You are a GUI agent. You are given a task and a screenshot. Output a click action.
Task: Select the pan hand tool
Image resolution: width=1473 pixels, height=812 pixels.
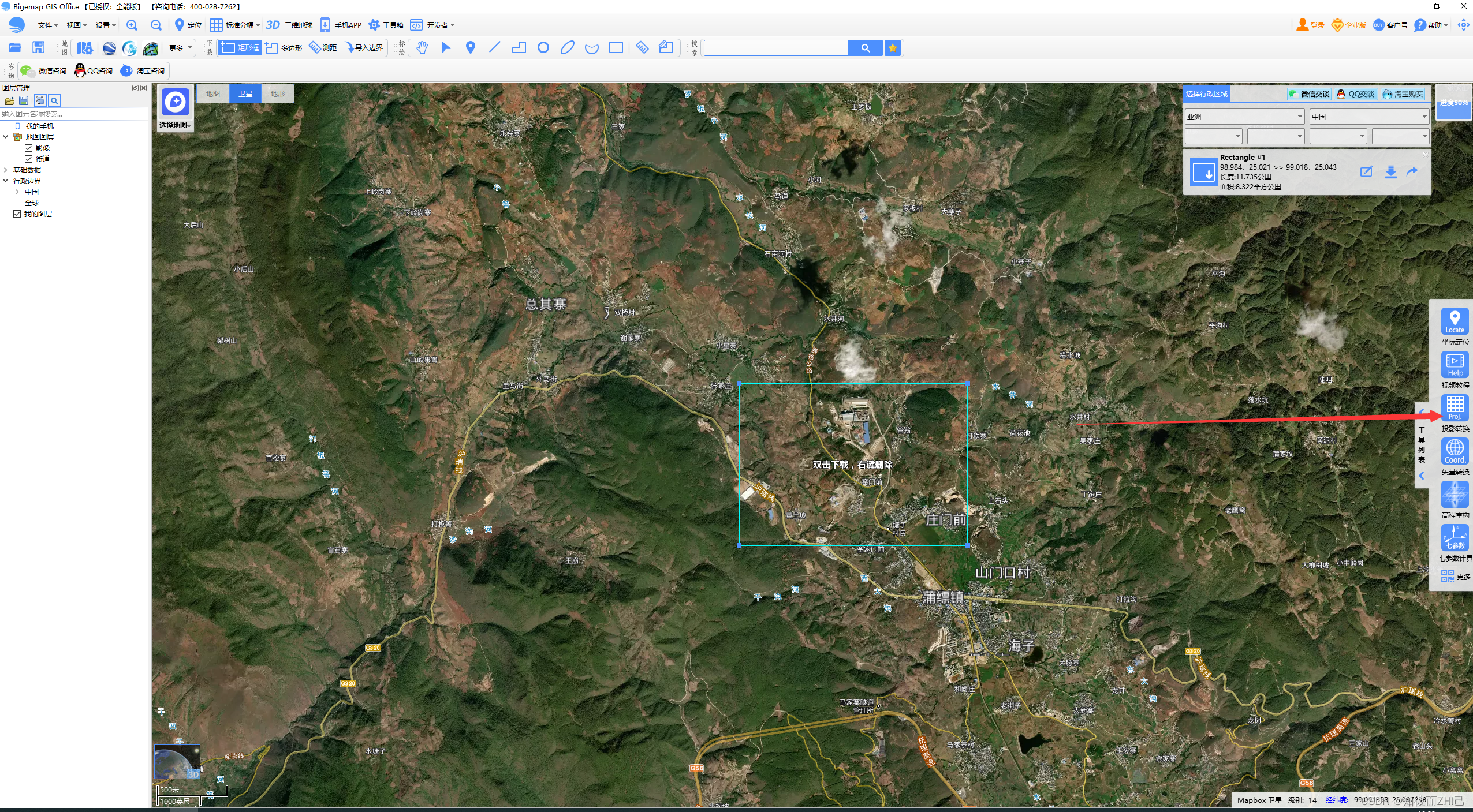click(422, 48)
